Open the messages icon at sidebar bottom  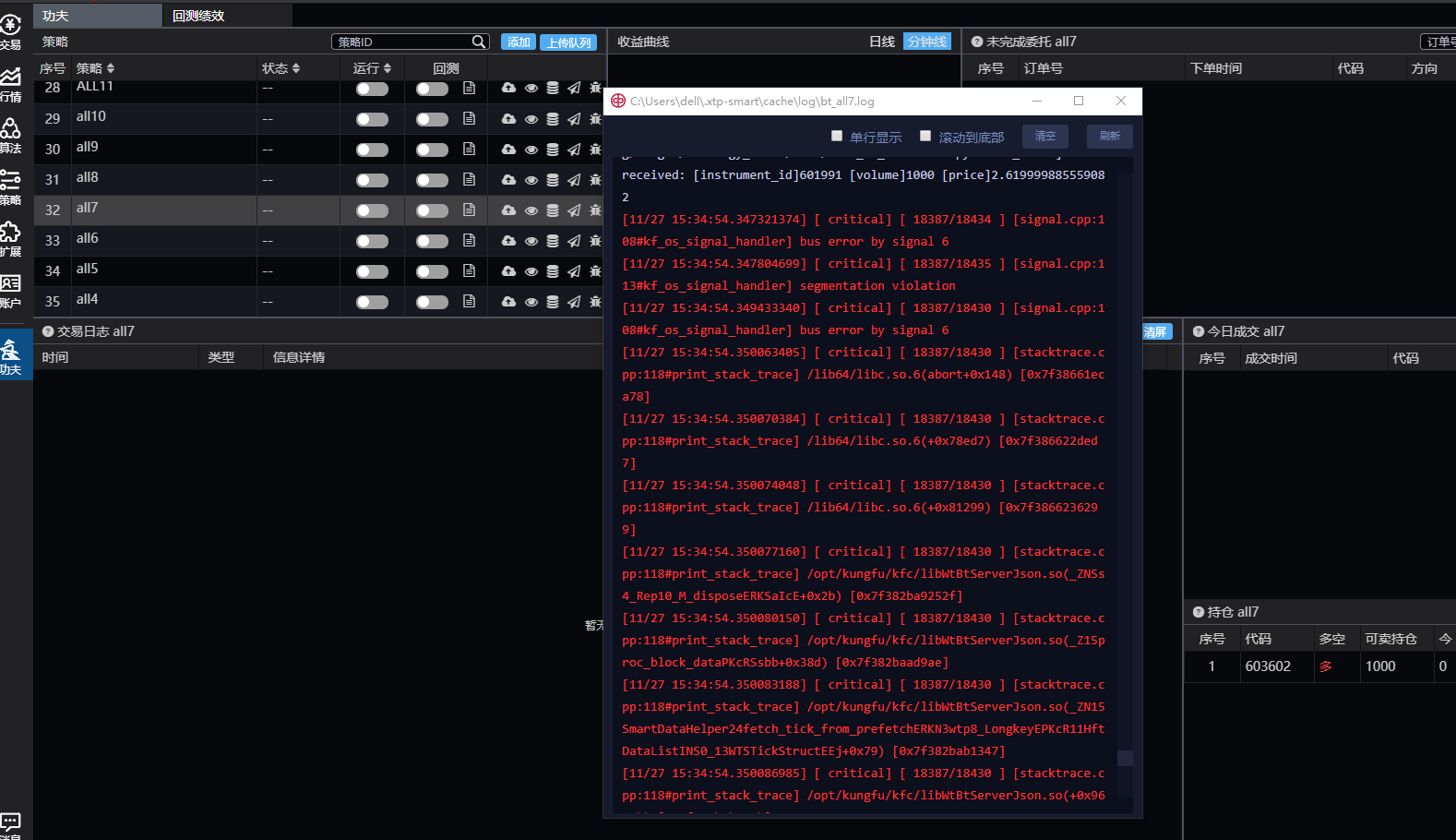(11, 824)
